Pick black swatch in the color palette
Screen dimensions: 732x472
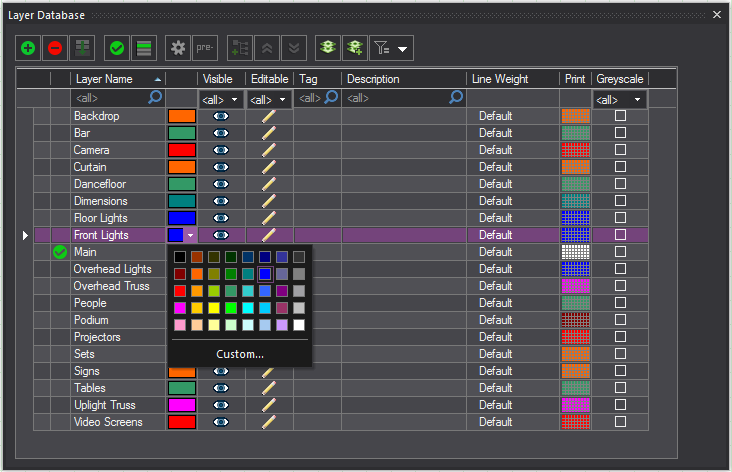coord(180,257)
